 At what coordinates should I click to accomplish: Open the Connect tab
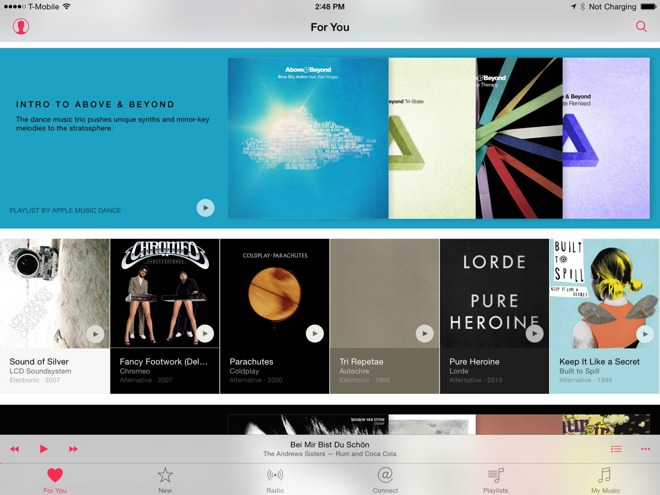(x=385, y=480)
